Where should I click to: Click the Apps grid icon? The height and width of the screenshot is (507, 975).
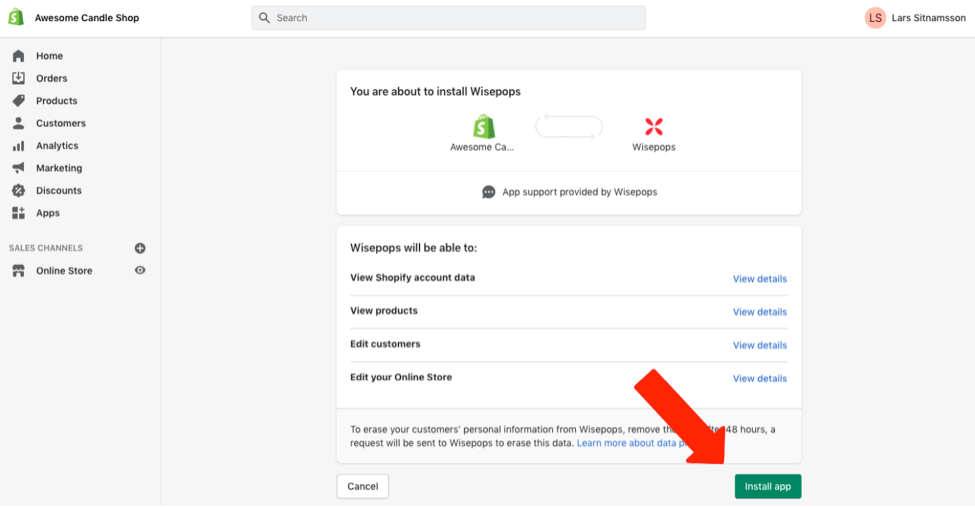19,213
